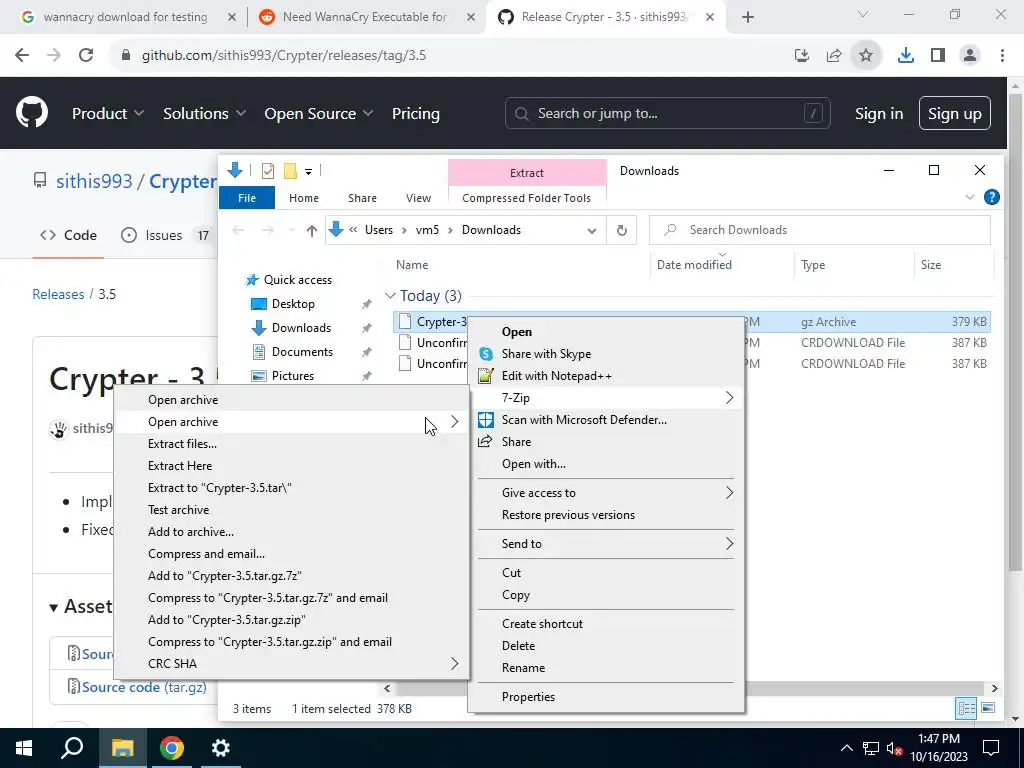The width and height of the screenshot is (1024, 768).
Task: Go back in Chrome history
Action: 22,55
